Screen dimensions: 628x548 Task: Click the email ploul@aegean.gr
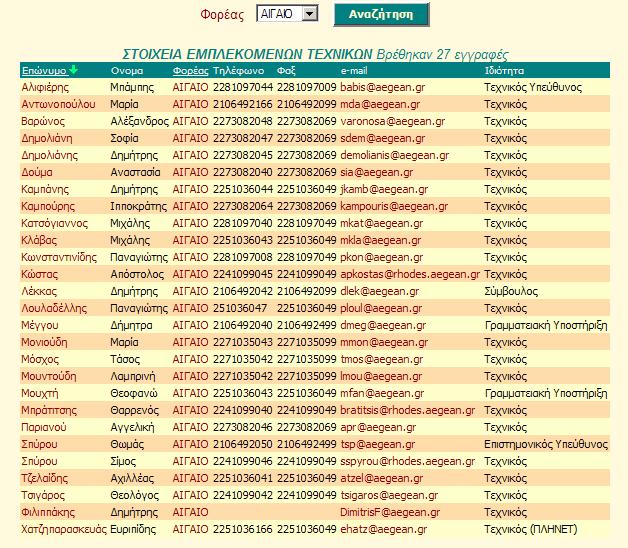(x=381, y=308)
